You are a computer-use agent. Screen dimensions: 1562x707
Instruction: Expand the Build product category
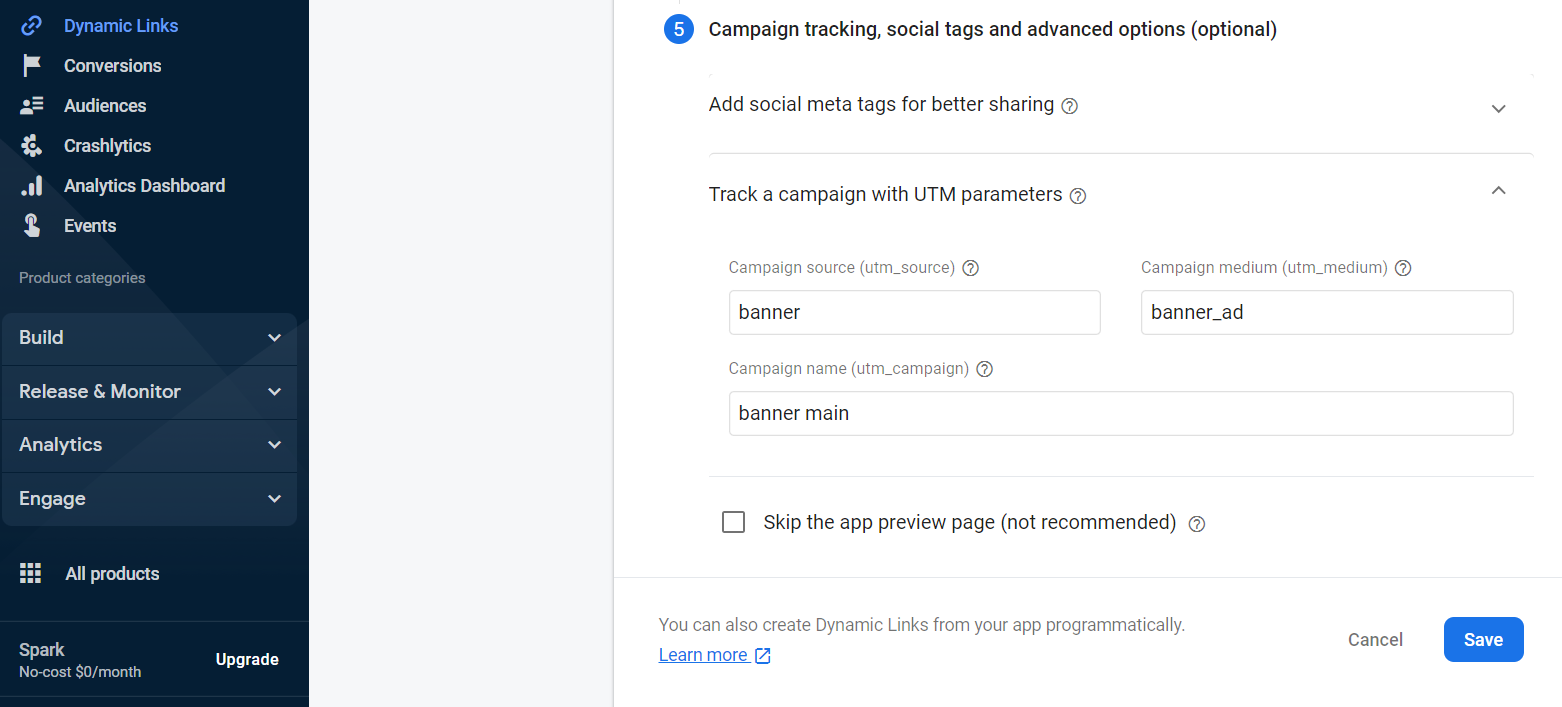[x=149, y=338]
